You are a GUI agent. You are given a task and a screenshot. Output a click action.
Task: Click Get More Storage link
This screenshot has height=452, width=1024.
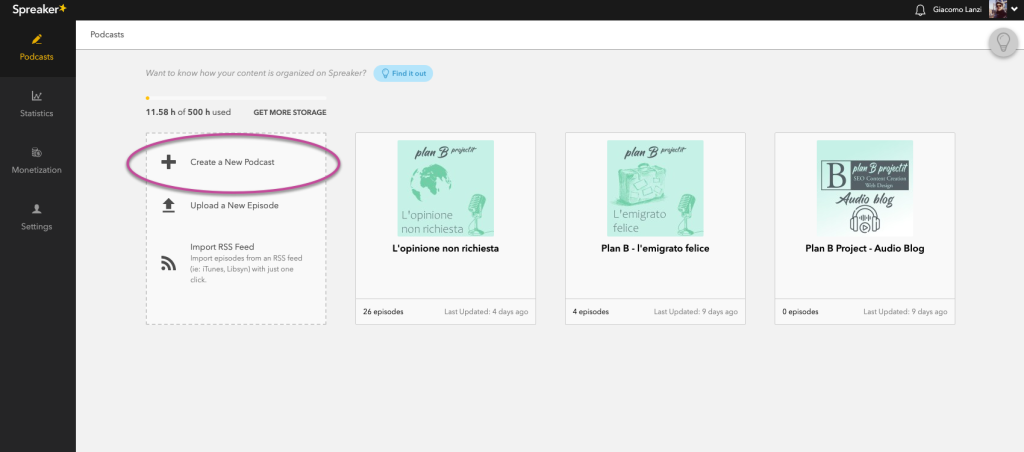point(290,112)
